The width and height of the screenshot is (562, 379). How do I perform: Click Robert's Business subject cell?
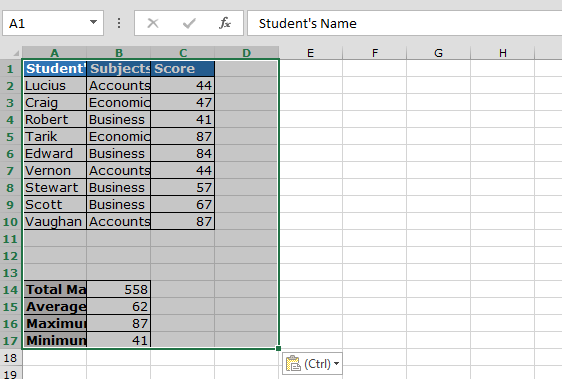tap(119, 119)
